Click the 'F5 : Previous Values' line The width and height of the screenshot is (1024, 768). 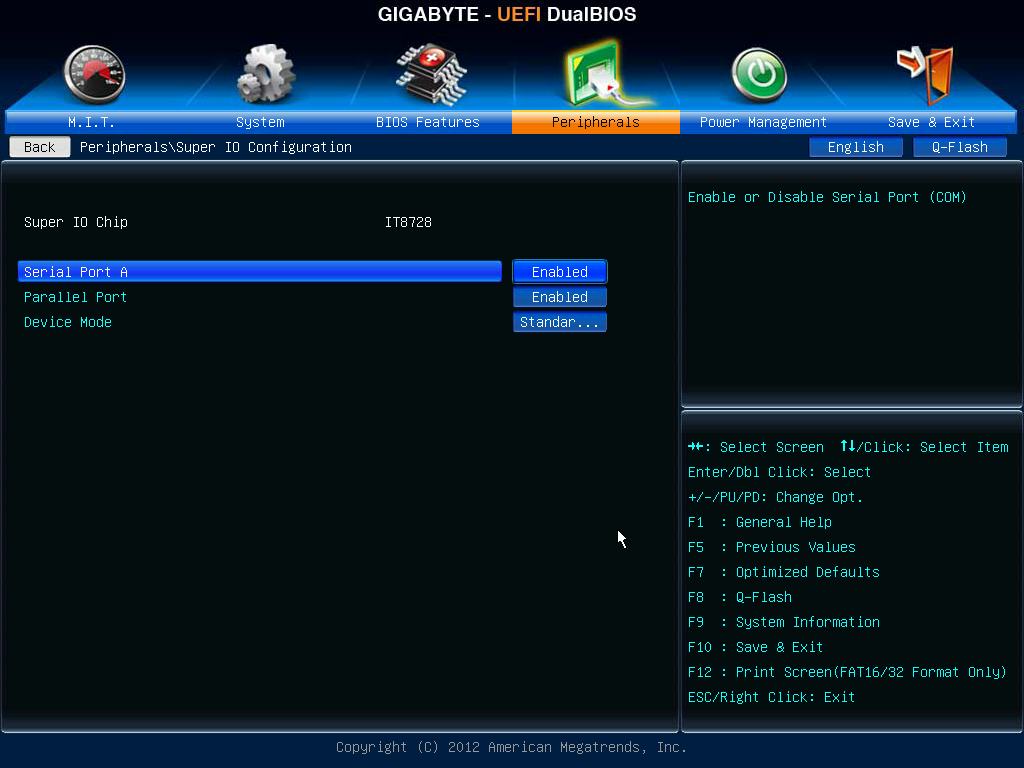pos(771,547)
